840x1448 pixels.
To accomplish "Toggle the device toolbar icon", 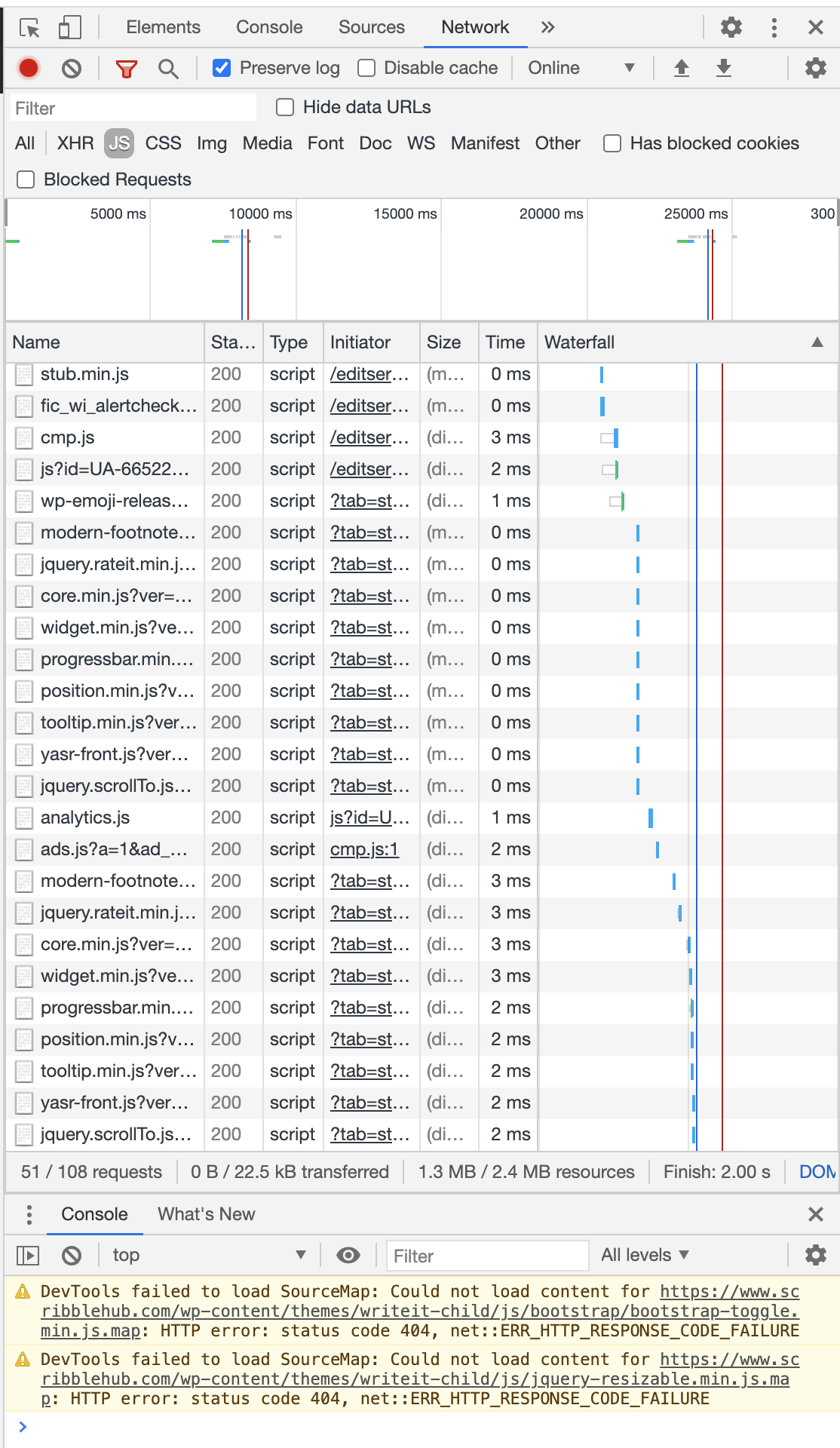I will [69, 28].
